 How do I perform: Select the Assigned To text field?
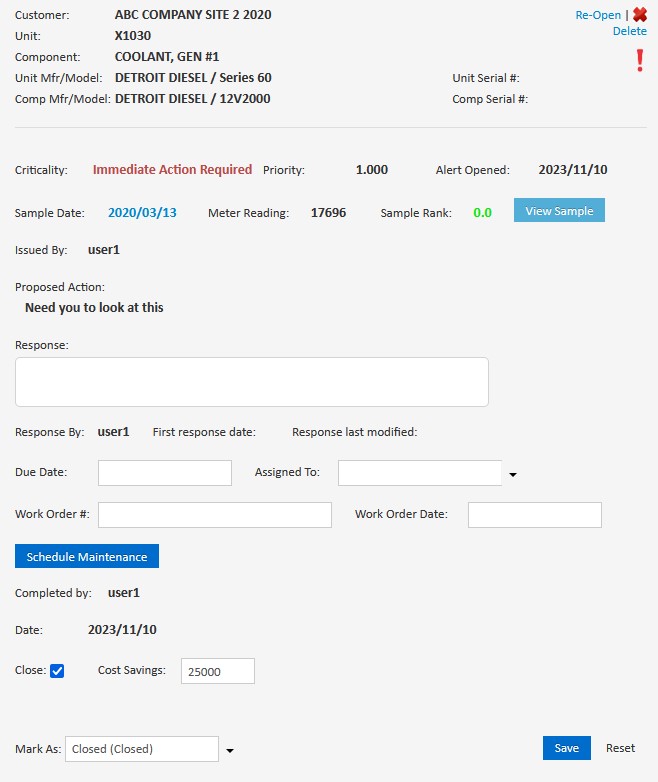pos(419,473)
